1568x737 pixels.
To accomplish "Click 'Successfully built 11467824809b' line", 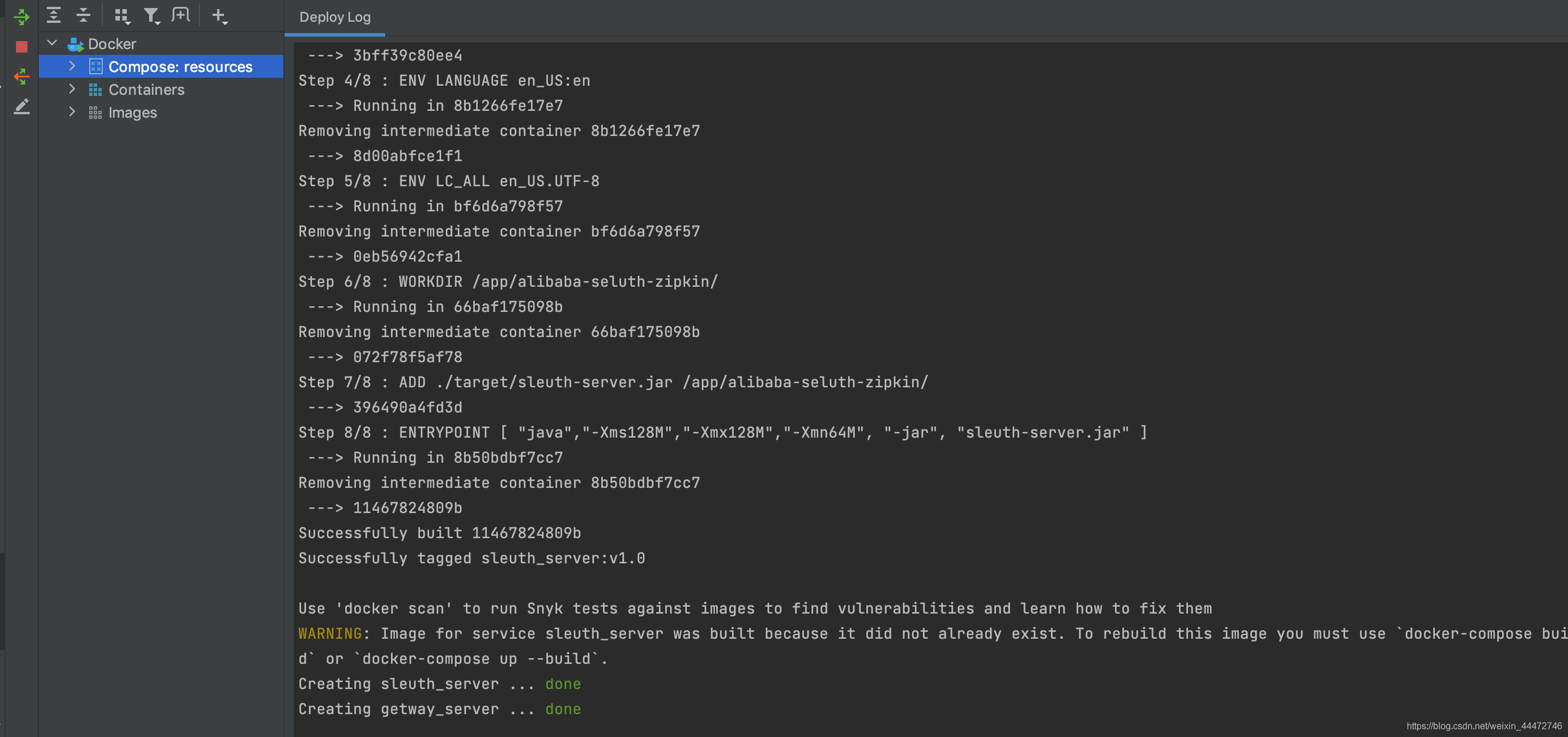I will (439, 533).
